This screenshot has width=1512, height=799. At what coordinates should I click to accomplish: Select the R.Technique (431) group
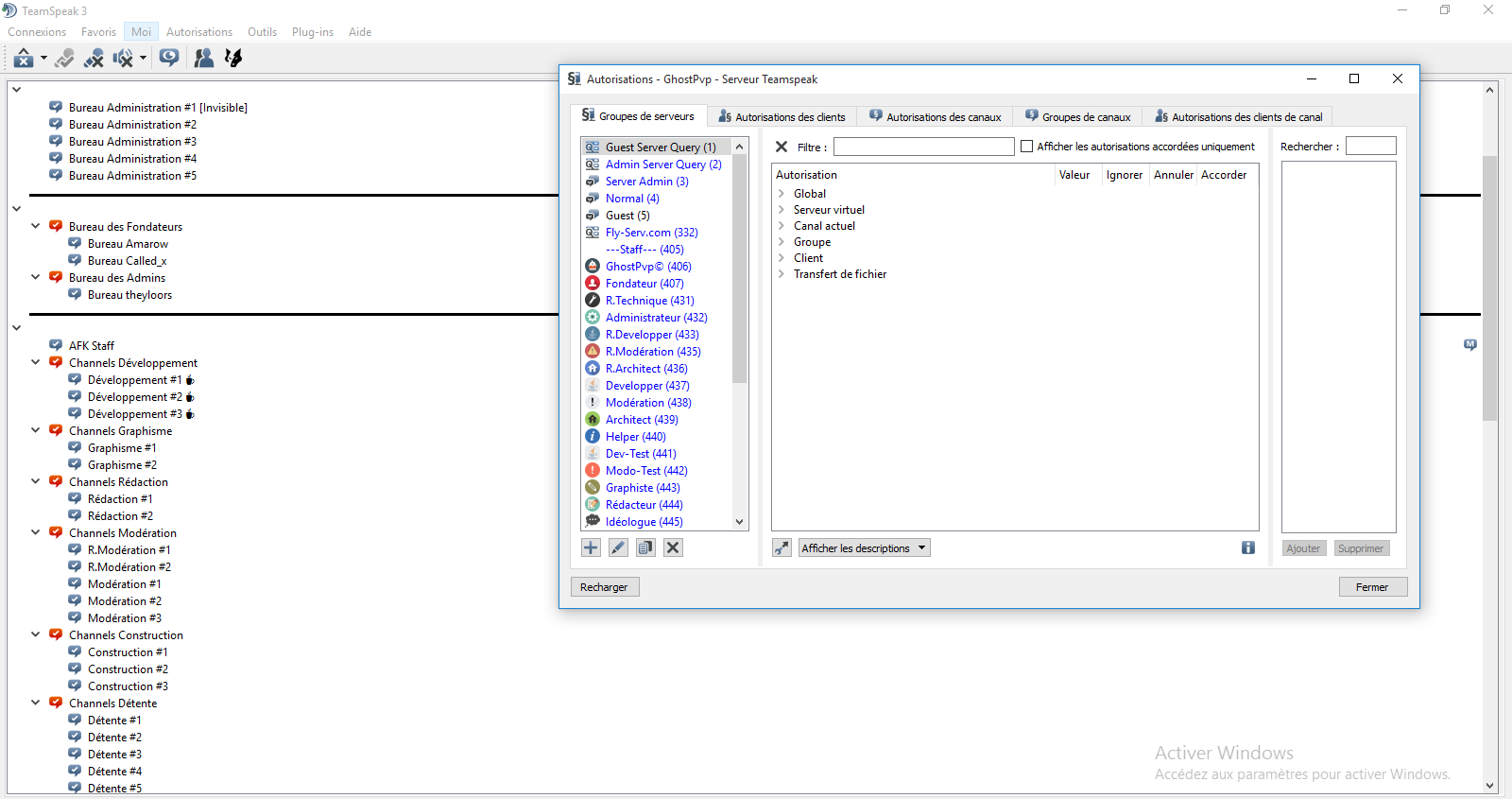[649, 301]
